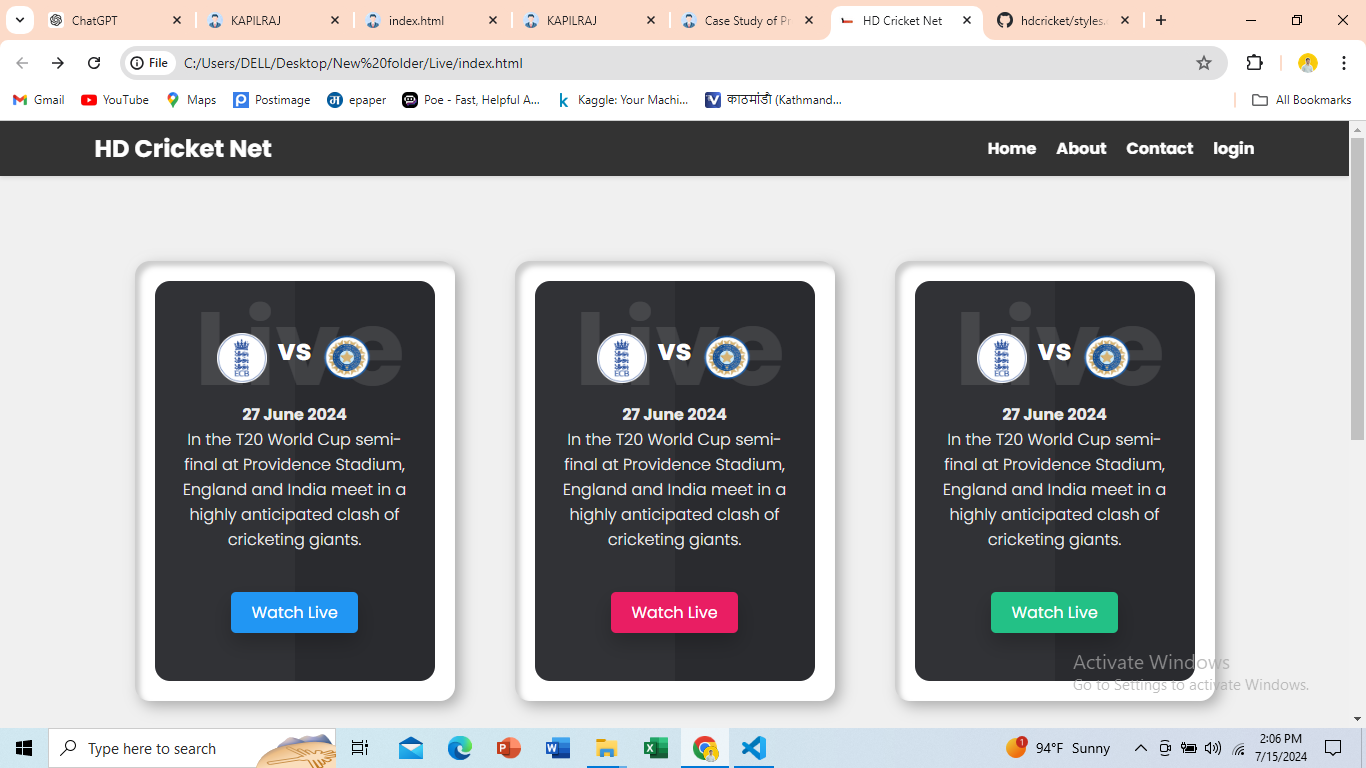The image size is (1366, 768).
Task: Click the BCCI logo above the pink Watch Live button
Action: point(727,358)
